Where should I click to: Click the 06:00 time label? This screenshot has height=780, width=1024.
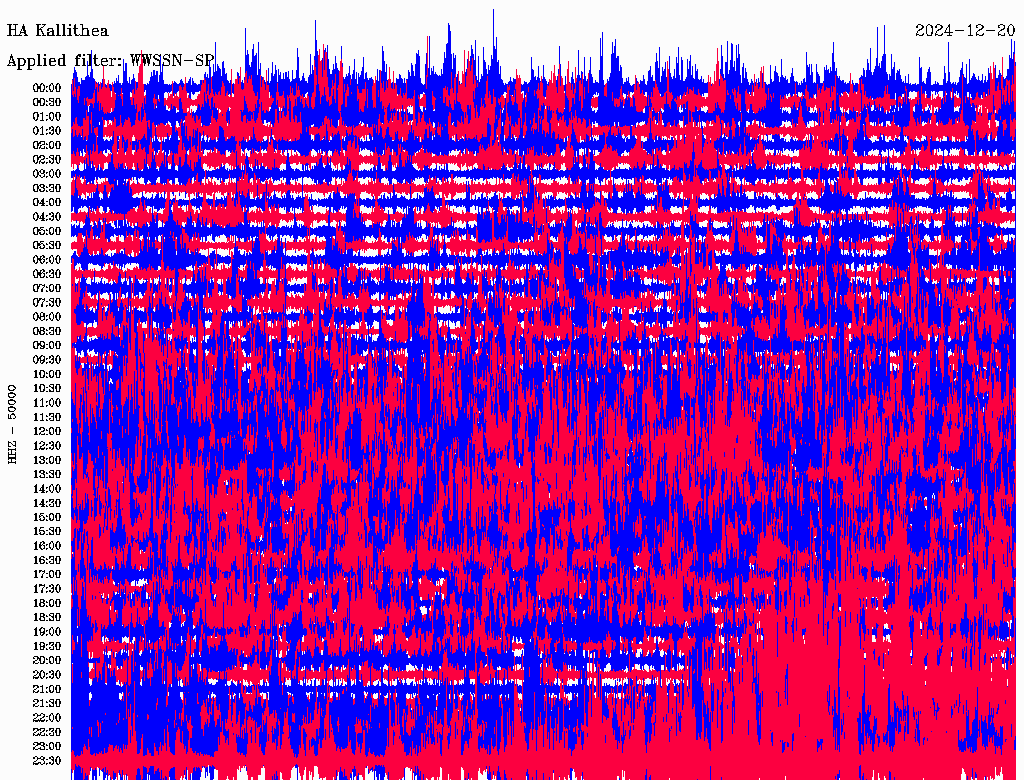tap(47, 260)
